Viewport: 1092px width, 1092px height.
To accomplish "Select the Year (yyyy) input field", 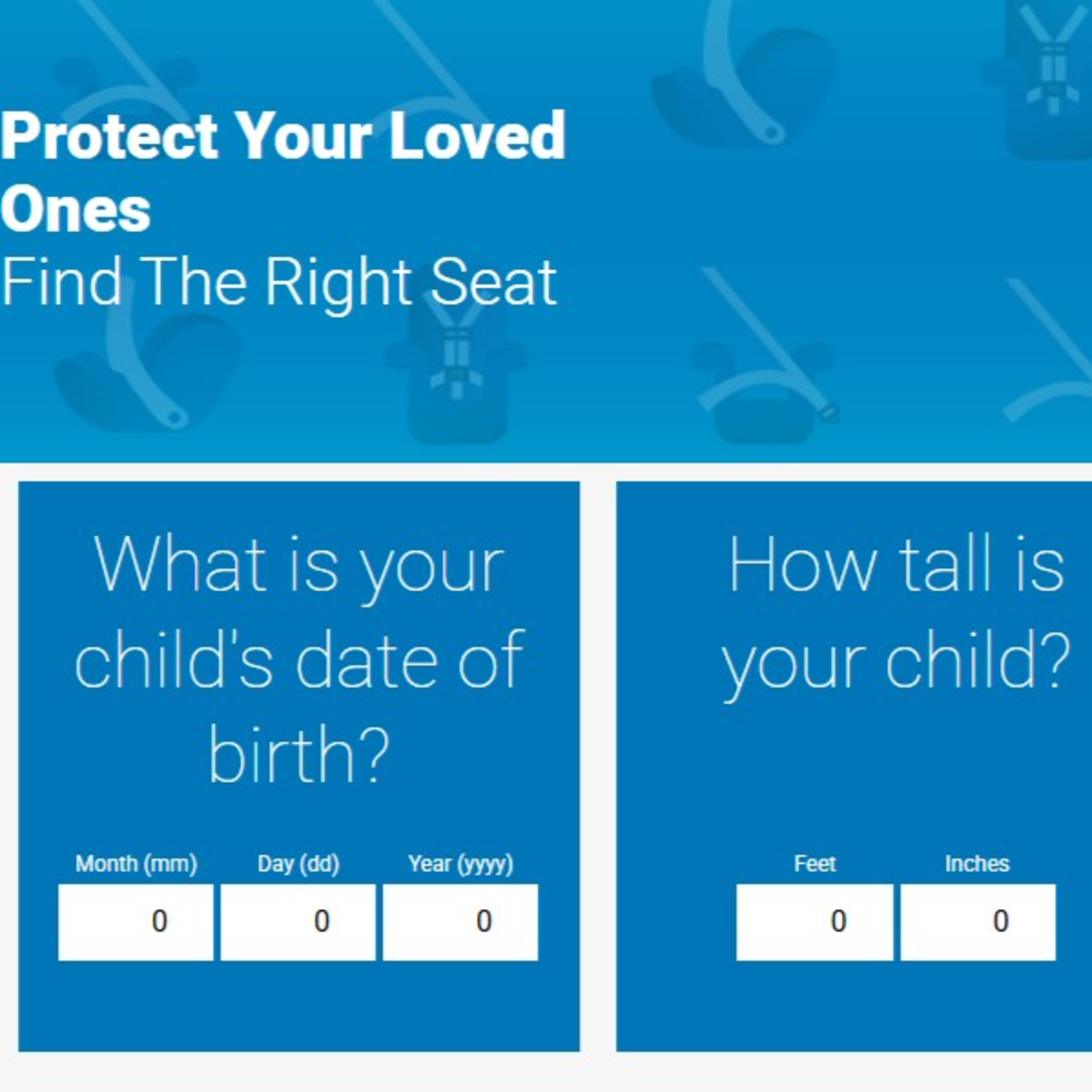I will 460,922.
